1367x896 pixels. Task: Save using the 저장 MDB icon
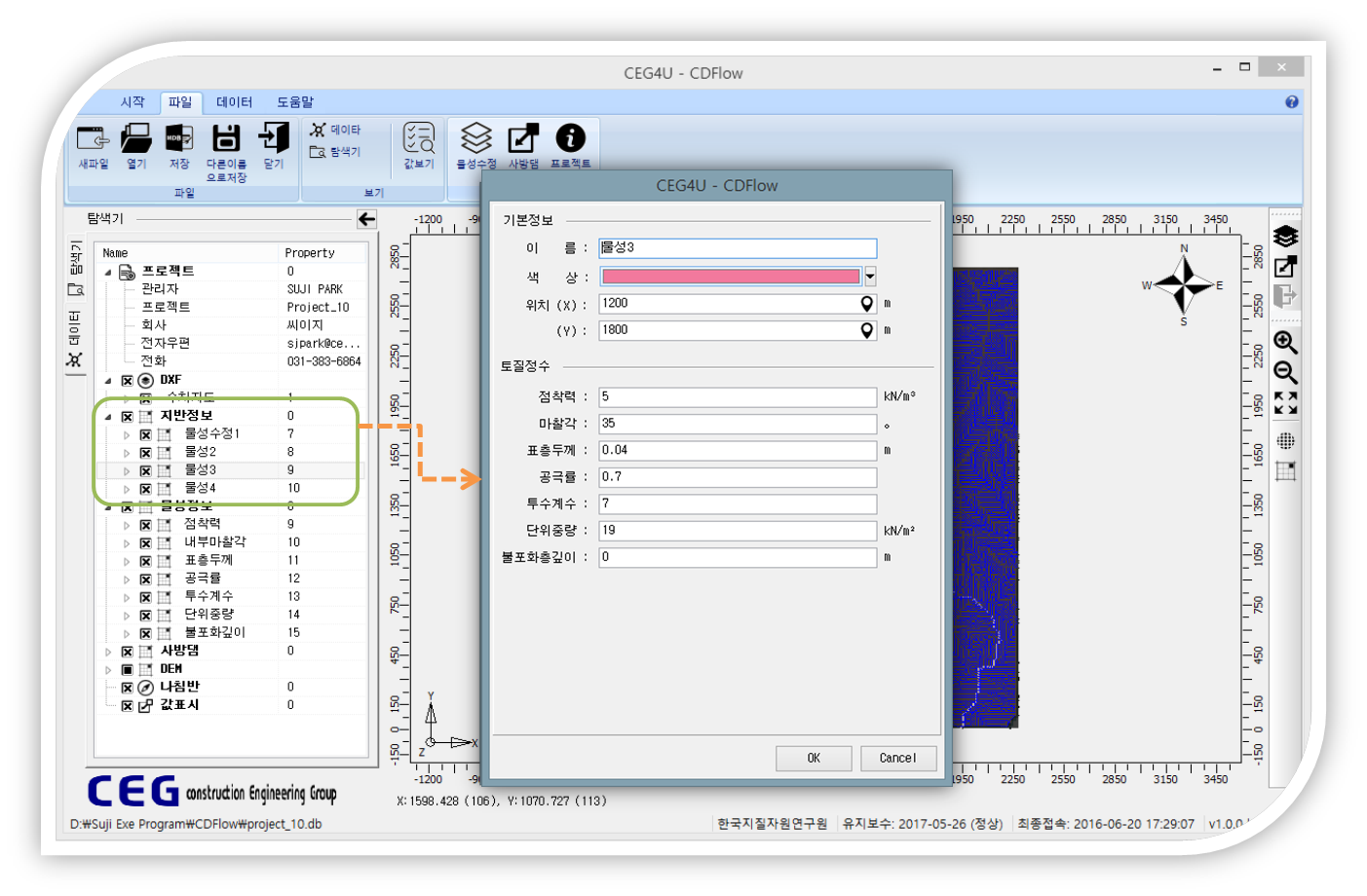click(x=179, y=138)
